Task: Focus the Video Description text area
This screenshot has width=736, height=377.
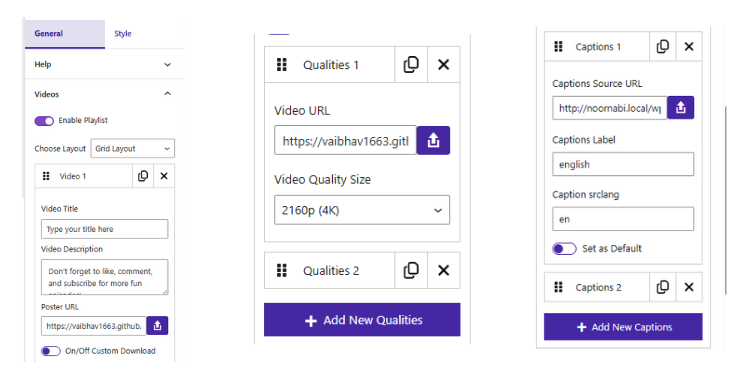Action: tap(104, 277)
